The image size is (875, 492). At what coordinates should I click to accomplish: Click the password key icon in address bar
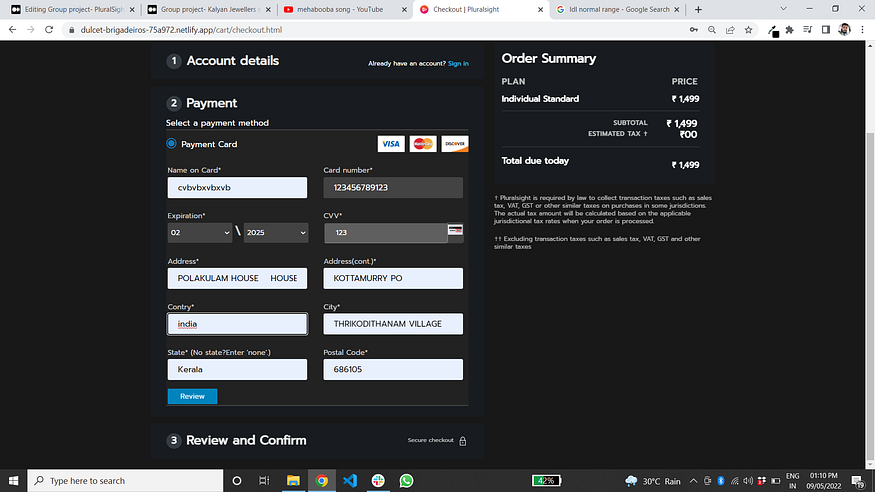[x=694, y=30]
